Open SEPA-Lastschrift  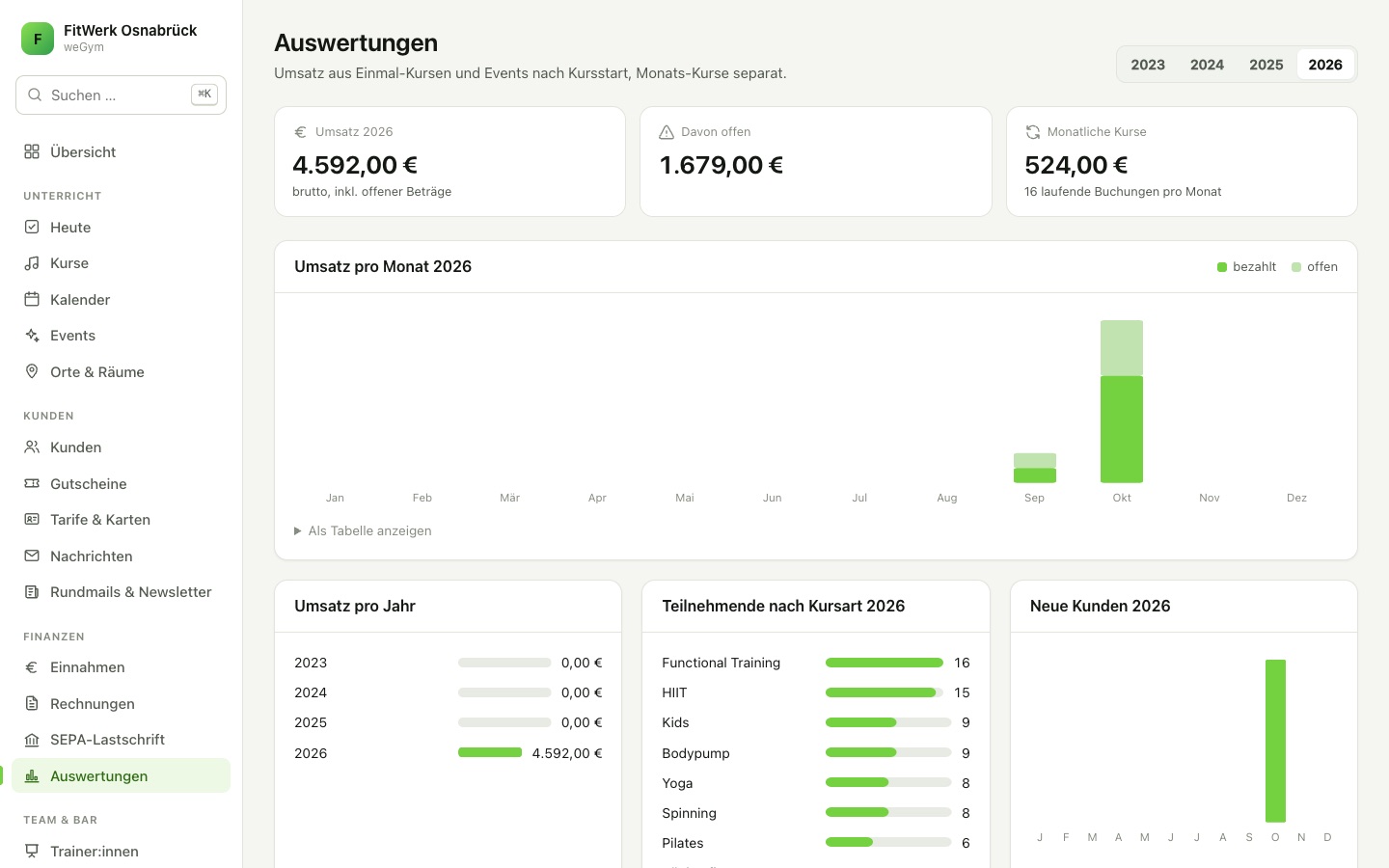[121, 739]
